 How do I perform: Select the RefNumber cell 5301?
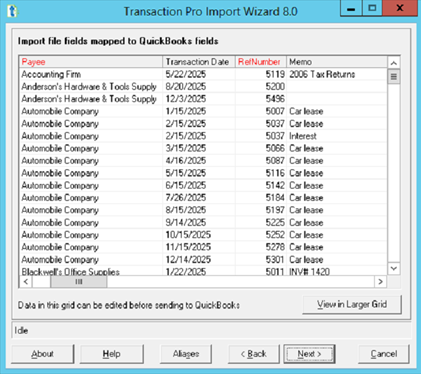(x=261, y=259)
